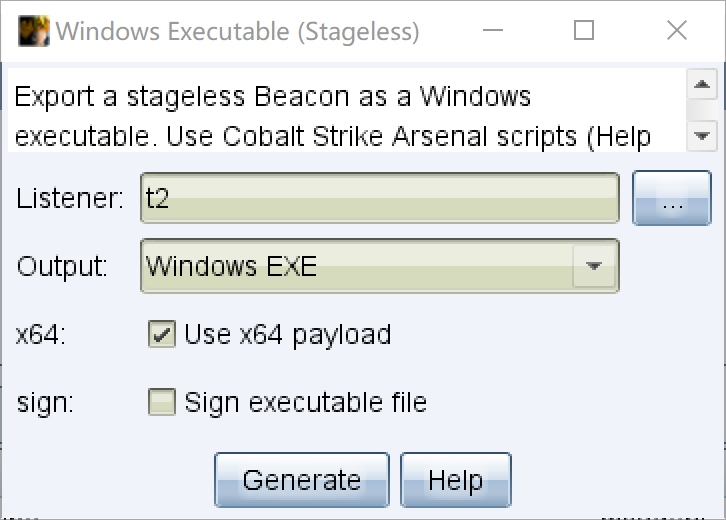The image size is (726, 520).
Task: Click the Output combo box arrow
Action: click(x=594, y=266)
